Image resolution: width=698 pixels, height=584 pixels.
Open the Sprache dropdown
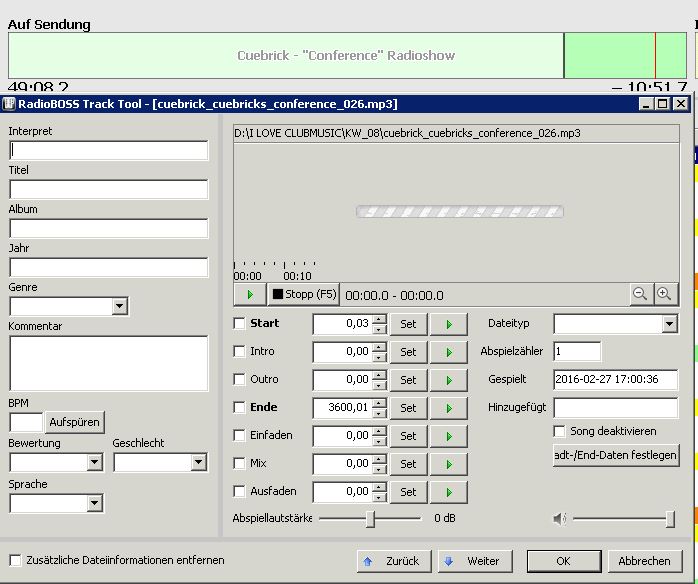(94, 503)
